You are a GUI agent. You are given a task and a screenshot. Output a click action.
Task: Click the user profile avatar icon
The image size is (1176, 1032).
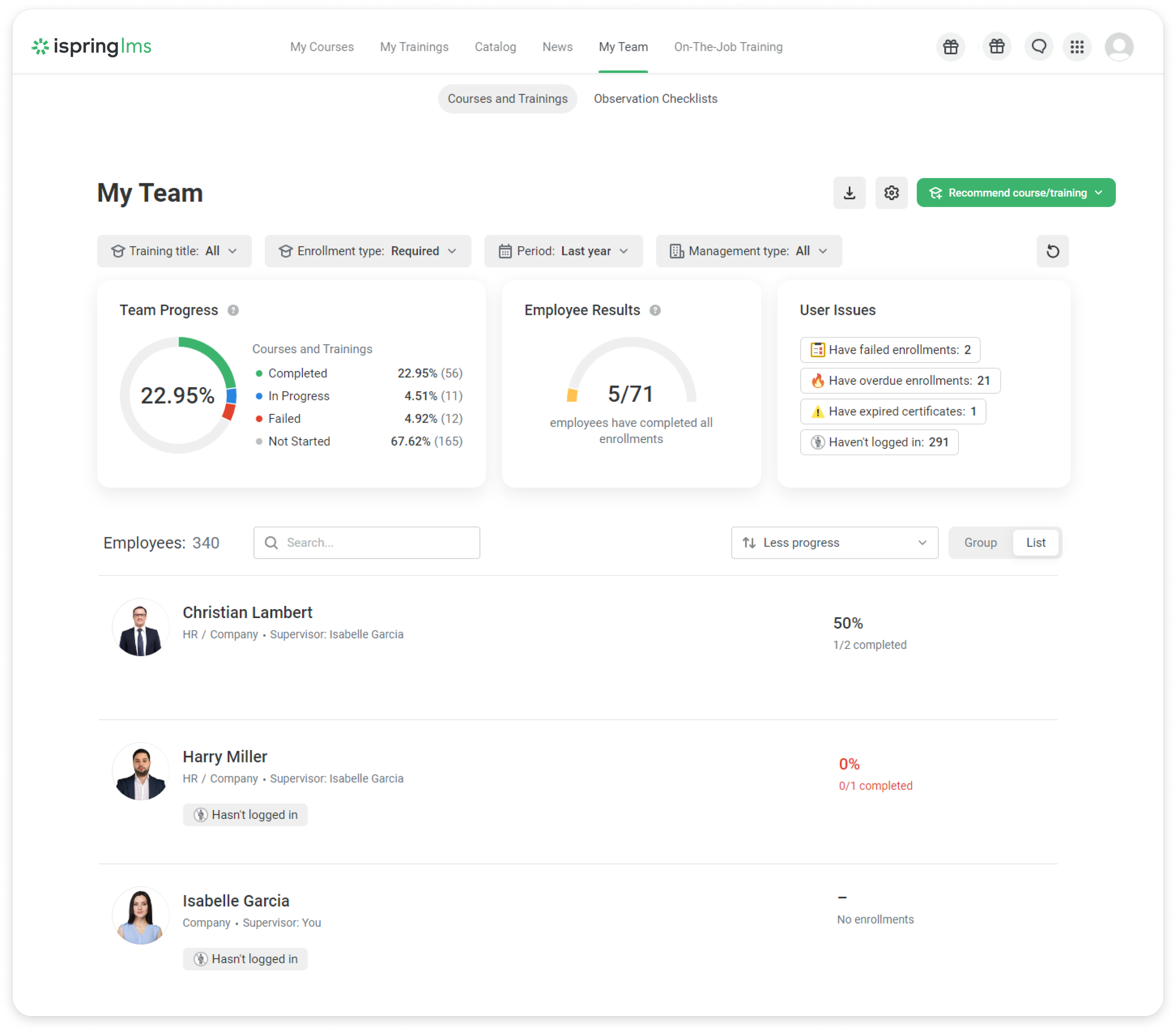(1119, 47)
